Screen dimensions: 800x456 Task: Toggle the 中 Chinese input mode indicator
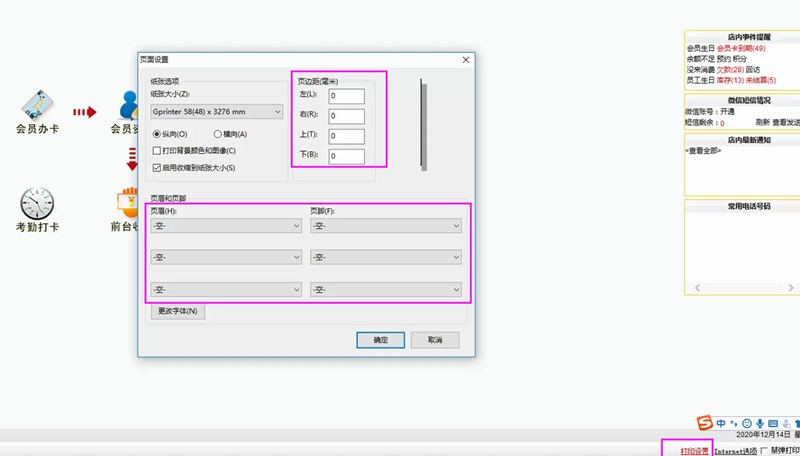(720, 422)
